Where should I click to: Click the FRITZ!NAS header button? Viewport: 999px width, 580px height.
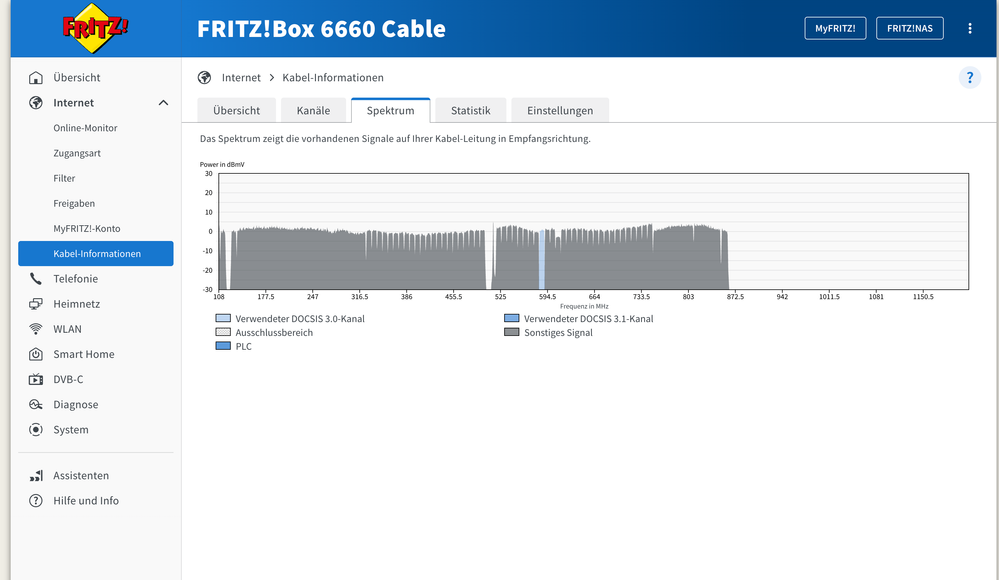[910, 28]
